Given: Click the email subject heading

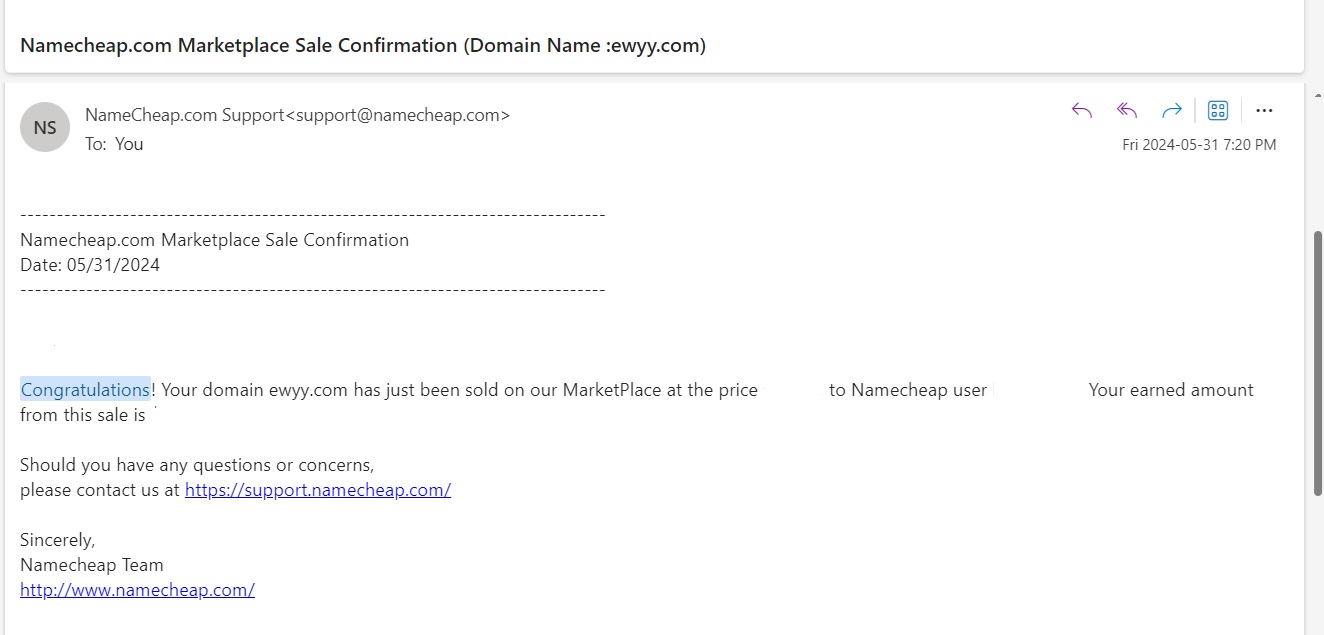Looking at the screenshot, I should (363, 45).
